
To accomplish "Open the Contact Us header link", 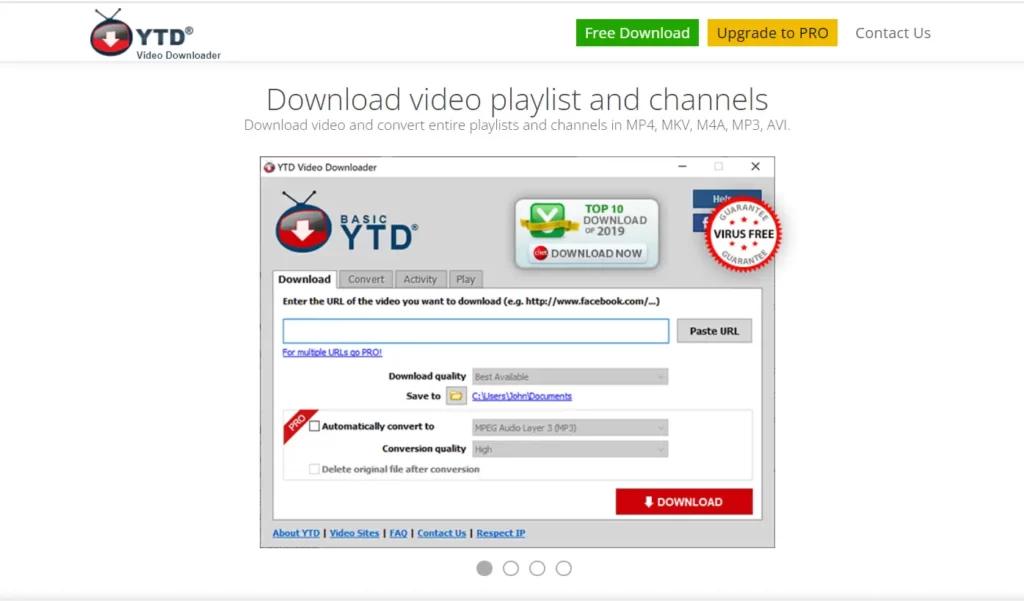I will [x=893, y=33].
